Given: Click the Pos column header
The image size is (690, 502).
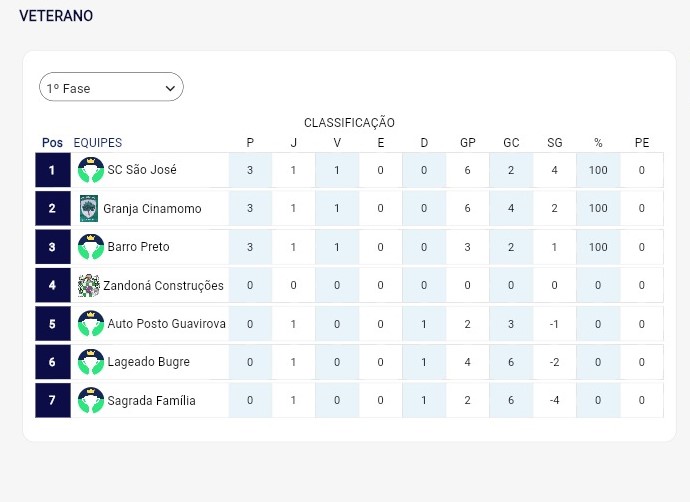Looking at the screenshot, I should click(x=52, y=143).
